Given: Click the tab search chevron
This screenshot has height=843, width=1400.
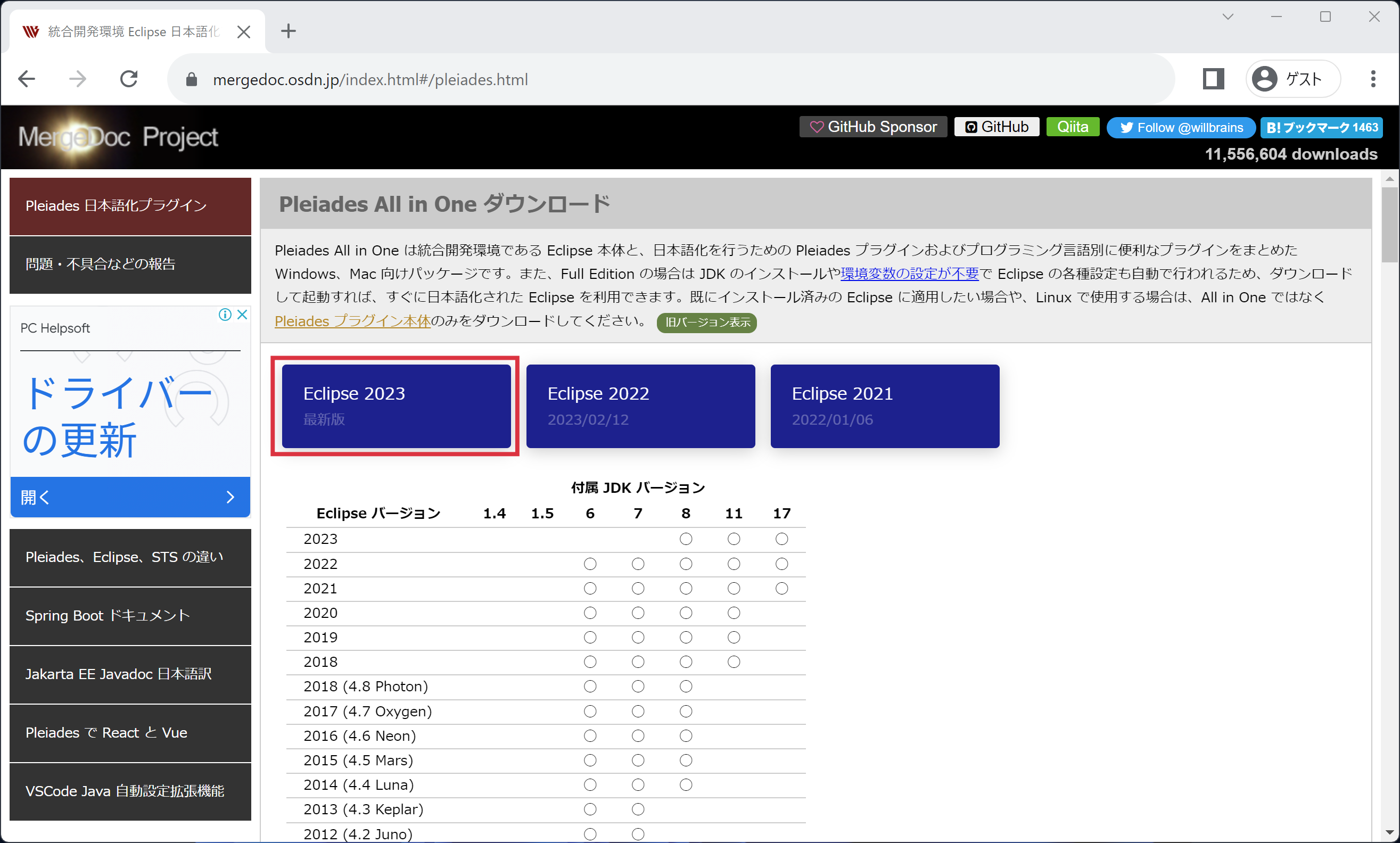Looking at the screenshot, I should (1228, 16).
